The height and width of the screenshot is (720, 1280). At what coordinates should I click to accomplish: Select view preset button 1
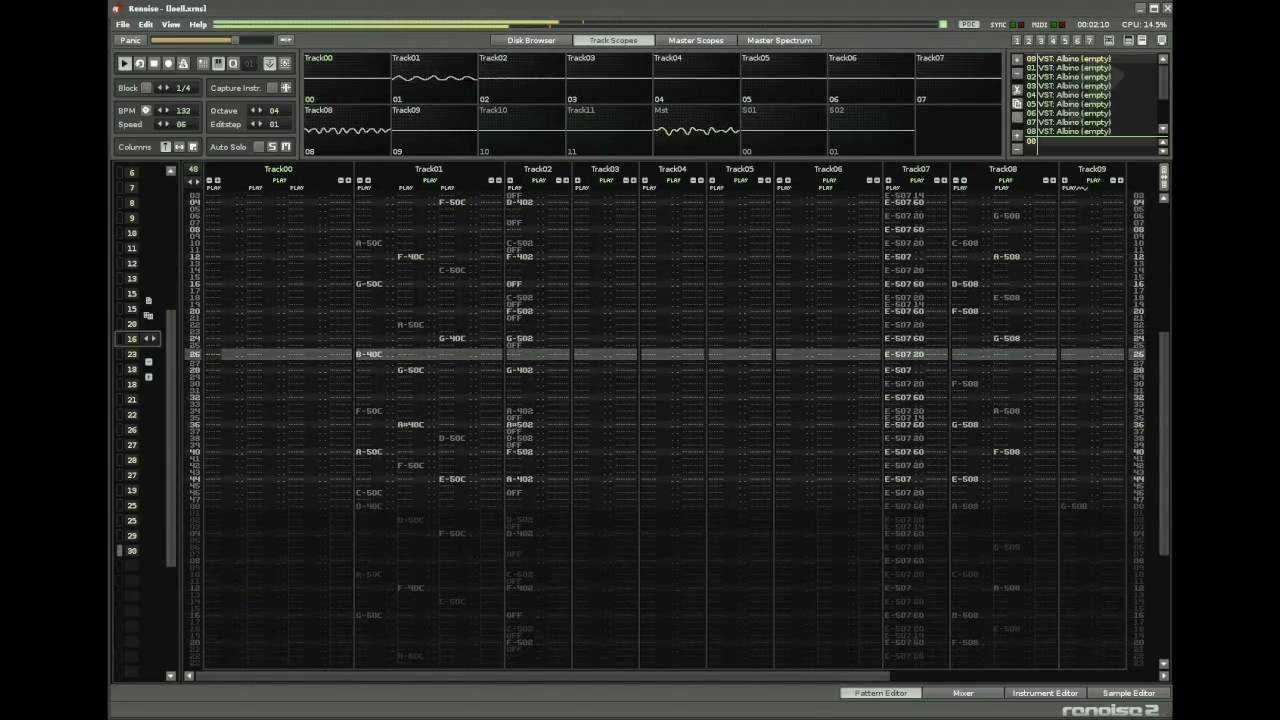[x=1017, y=40]
